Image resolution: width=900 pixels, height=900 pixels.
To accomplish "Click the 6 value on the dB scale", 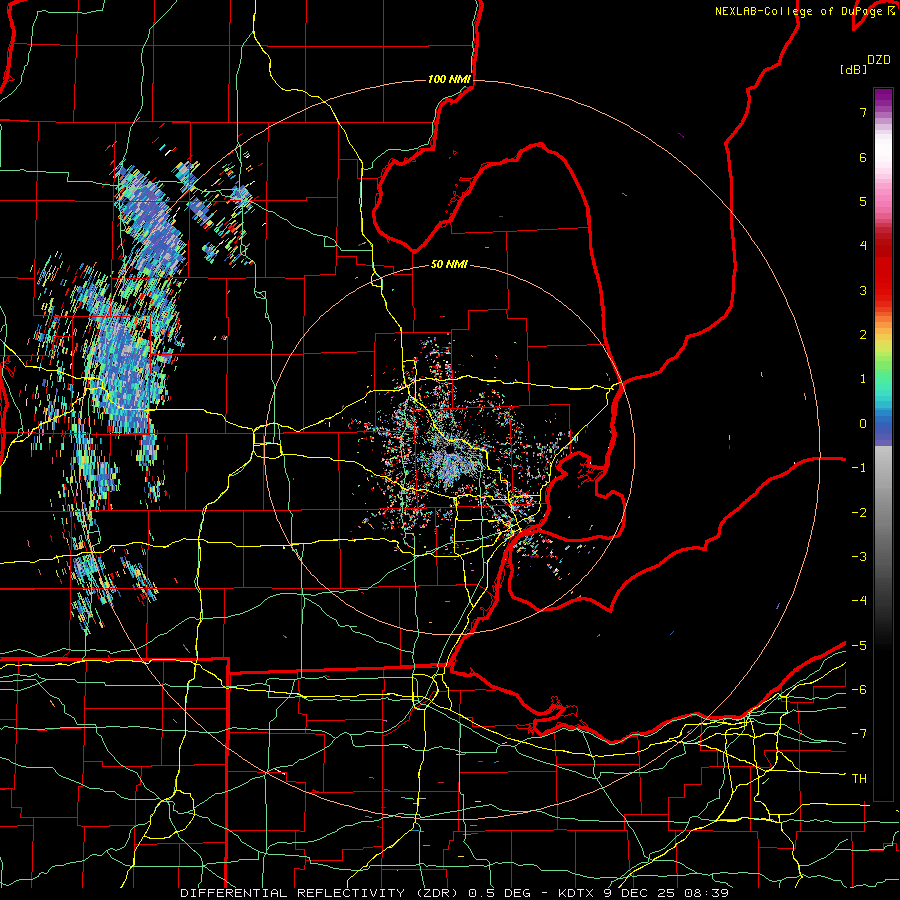I will 863,157.
